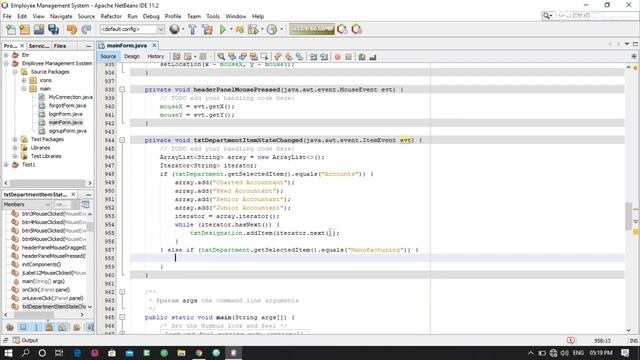This screenshot has height=360, width=640.
Task: Collapse the Source Packages node
Action: click(x=15, y=72)
